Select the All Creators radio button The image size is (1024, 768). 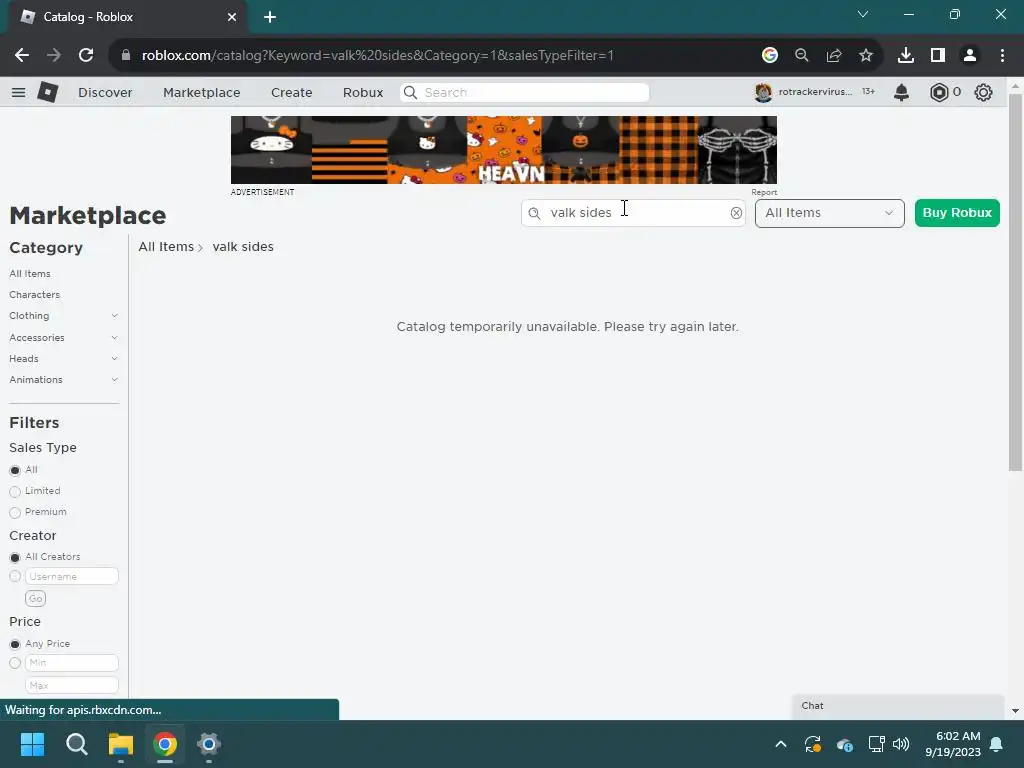[15, 557]
